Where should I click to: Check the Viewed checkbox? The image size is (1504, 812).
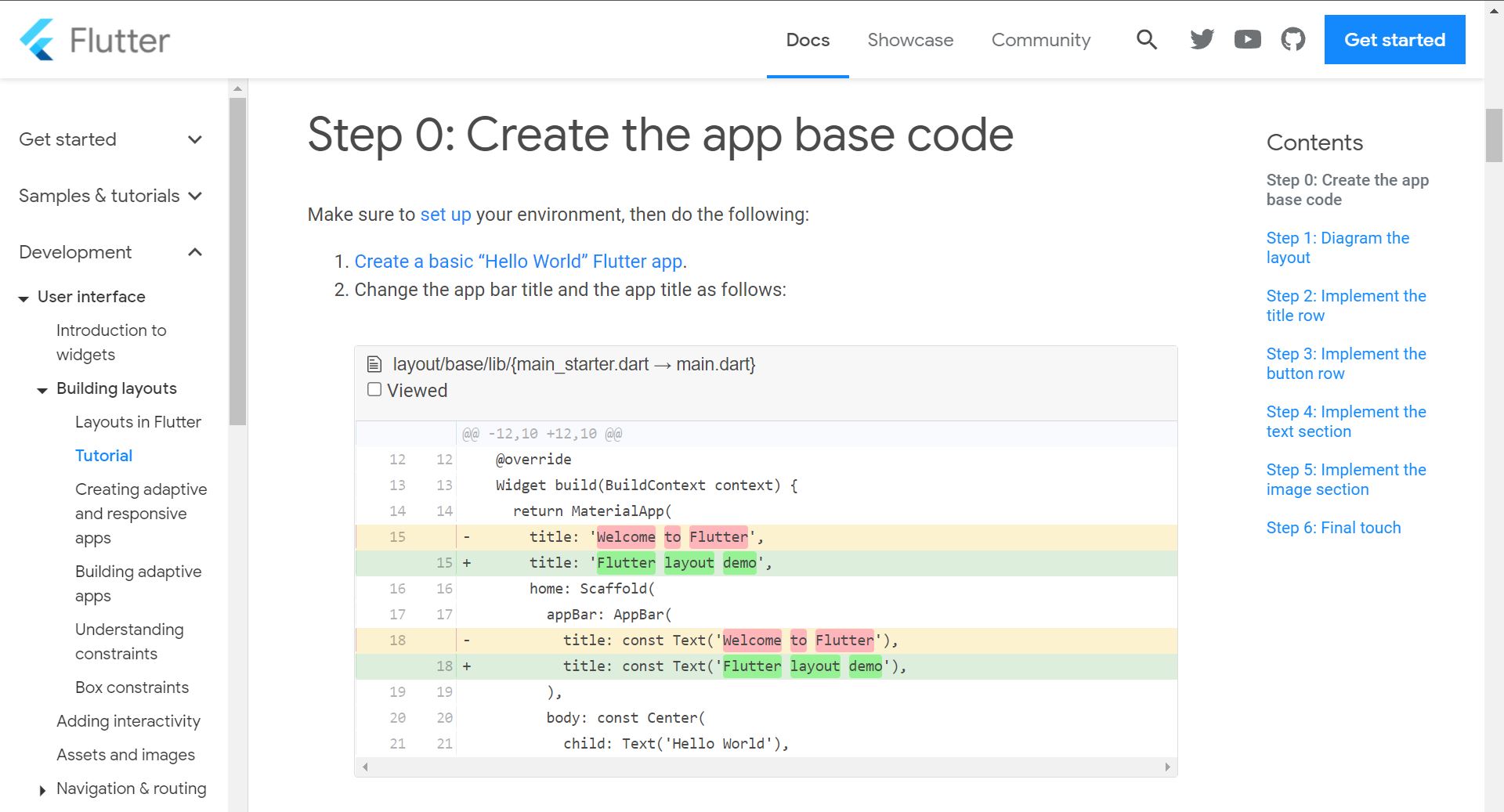(374, 388)
